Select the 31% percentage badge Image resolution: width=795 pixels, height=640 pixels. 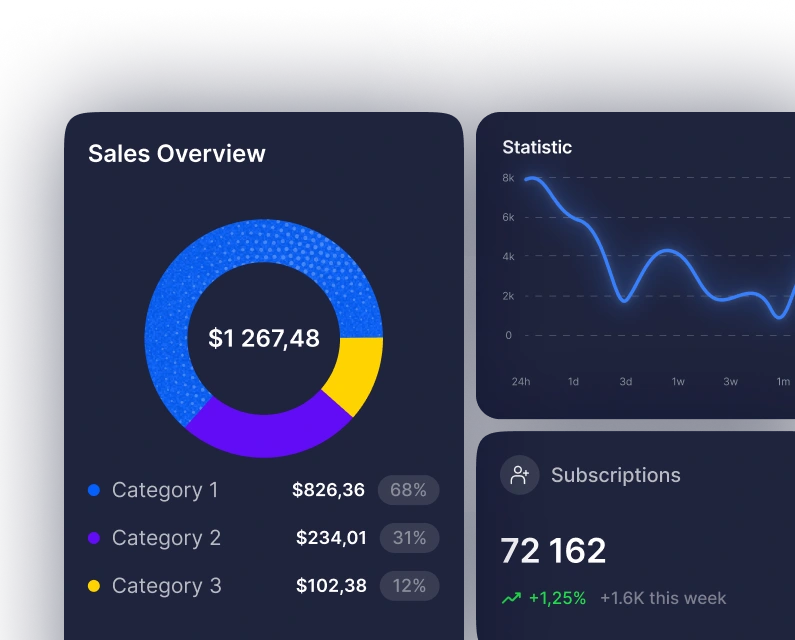click(409, 538)
